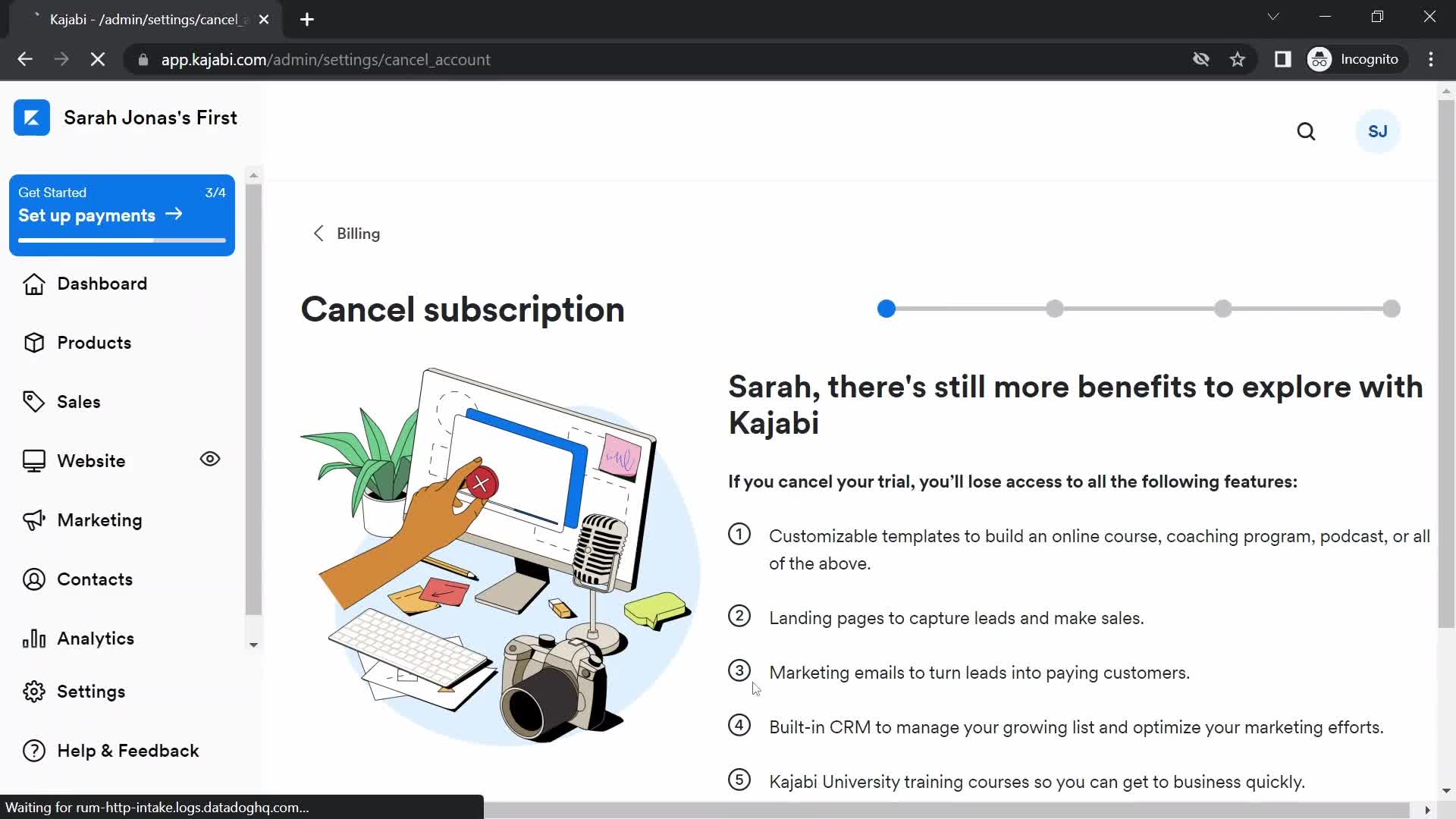This screenshot has width=1456, height=819.
Task: Drag the cancellation progress slider
Action: [x=888, y=309]
